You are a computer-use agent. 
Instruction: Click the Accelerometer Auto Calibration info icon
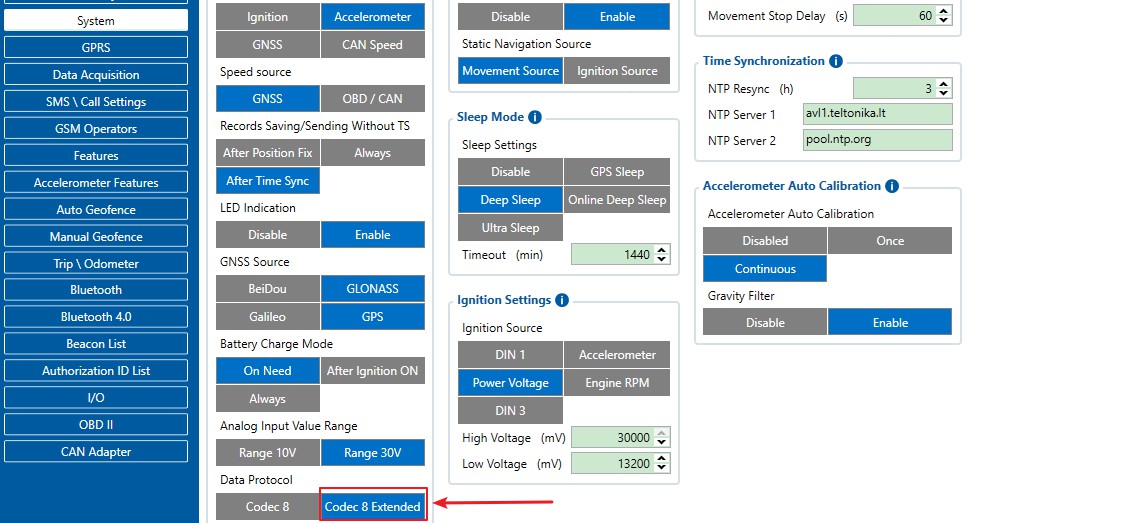[892, 186]
